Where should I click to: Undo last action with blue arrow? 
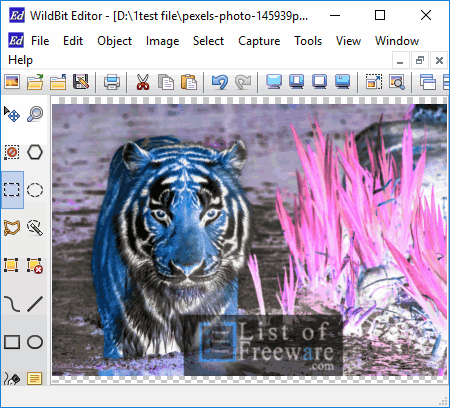220,82
